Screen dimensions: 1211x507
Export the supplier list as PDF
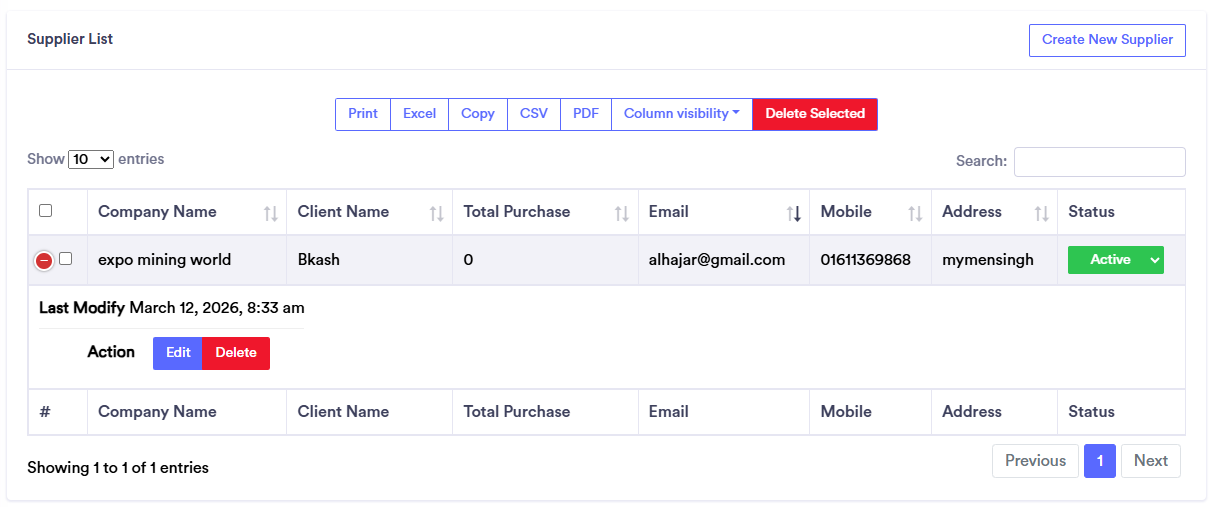(x=585, y=114)
